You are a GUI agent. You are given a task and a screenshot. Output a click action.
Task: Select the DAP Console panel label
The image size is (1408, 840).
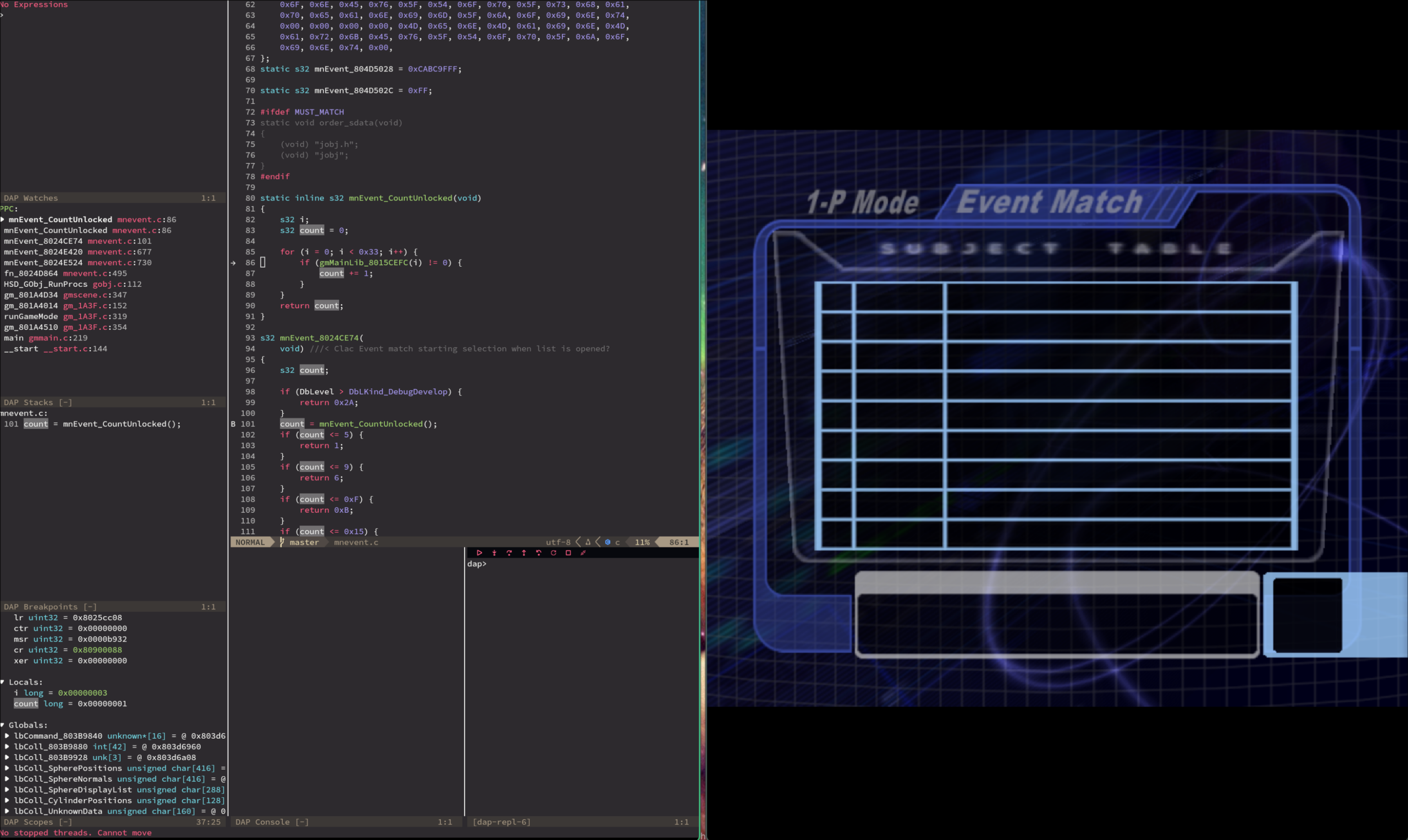tap(272, 822)
